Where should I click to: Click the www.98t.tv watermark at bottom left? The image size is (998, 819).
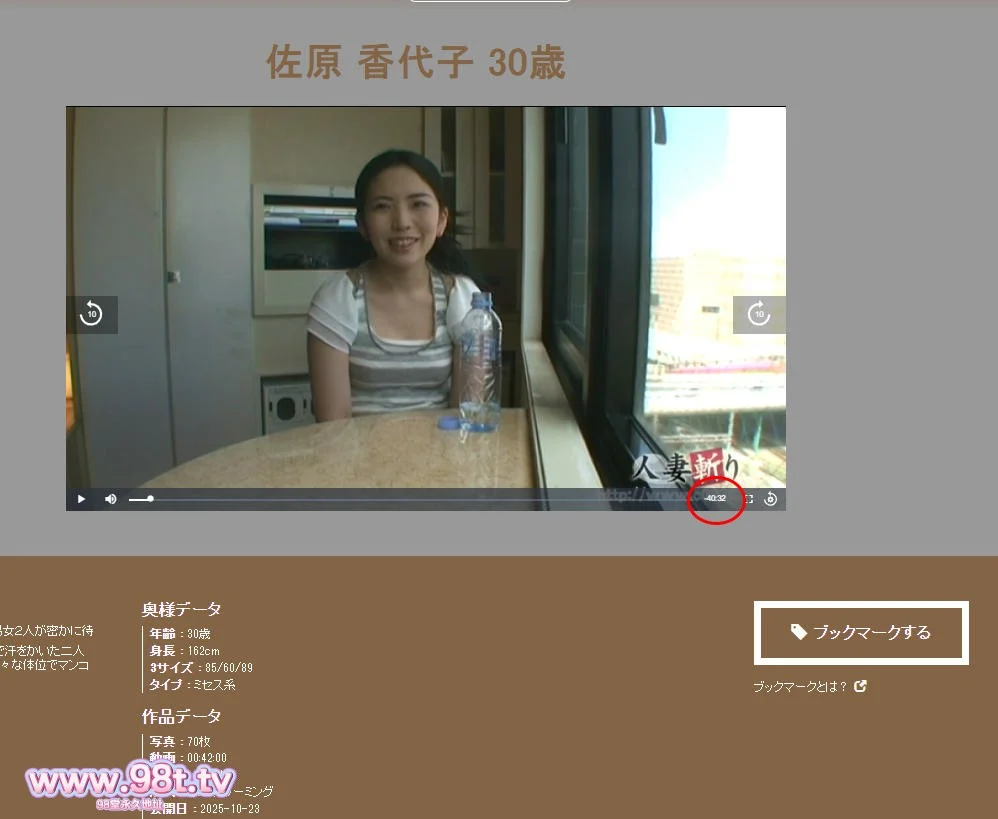tap(130, 781)
